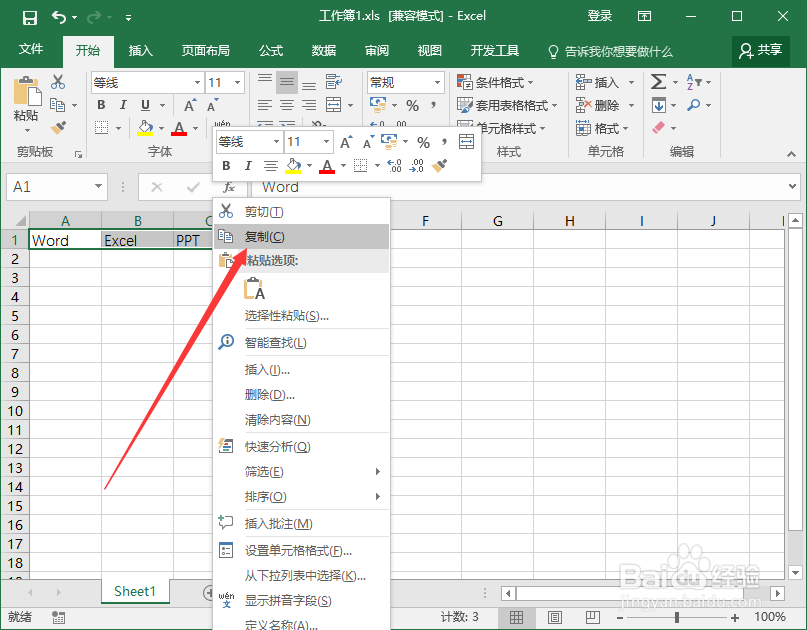This screenshot has height=630, width=807.
Task: Toggle Bold in the ribbon font group
Action: [101, 105]
